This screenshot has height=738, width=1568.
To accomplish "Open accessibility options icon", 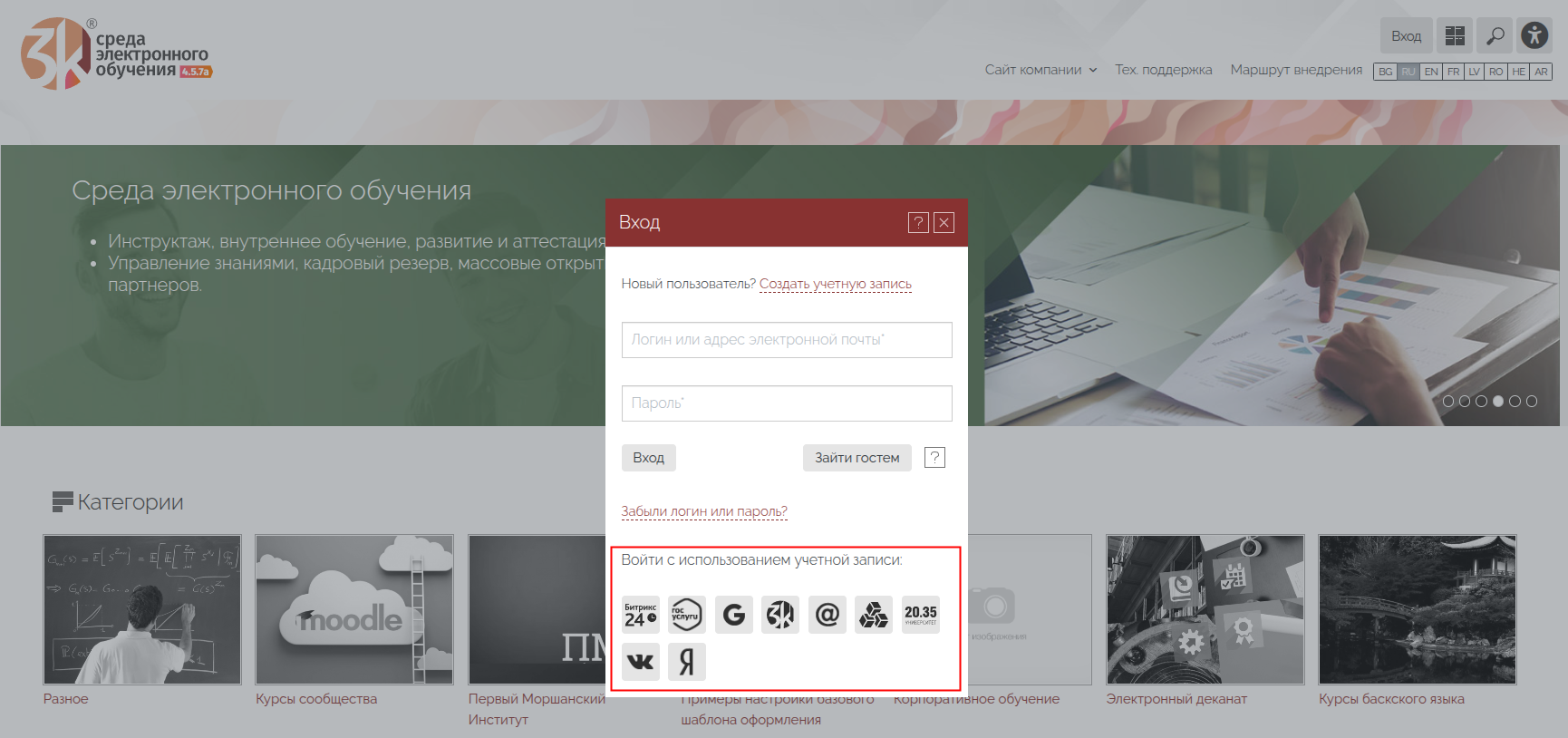I will point(1534,36).
